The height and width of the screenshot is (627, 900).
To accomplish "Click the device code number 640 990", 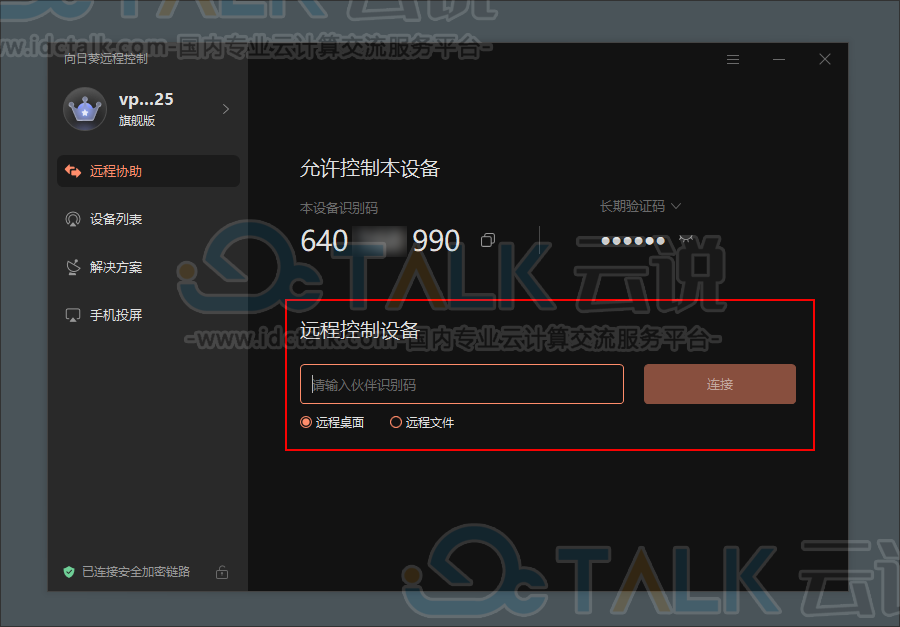I will (381, 241).
